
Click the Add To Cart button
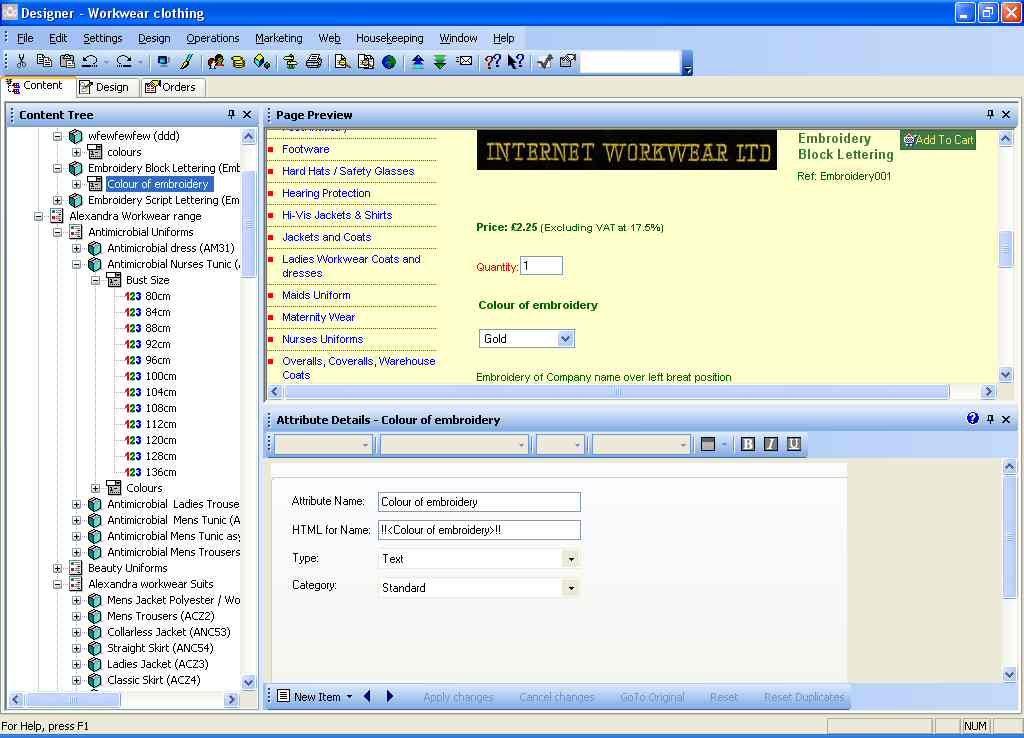[x=937, y=140]
